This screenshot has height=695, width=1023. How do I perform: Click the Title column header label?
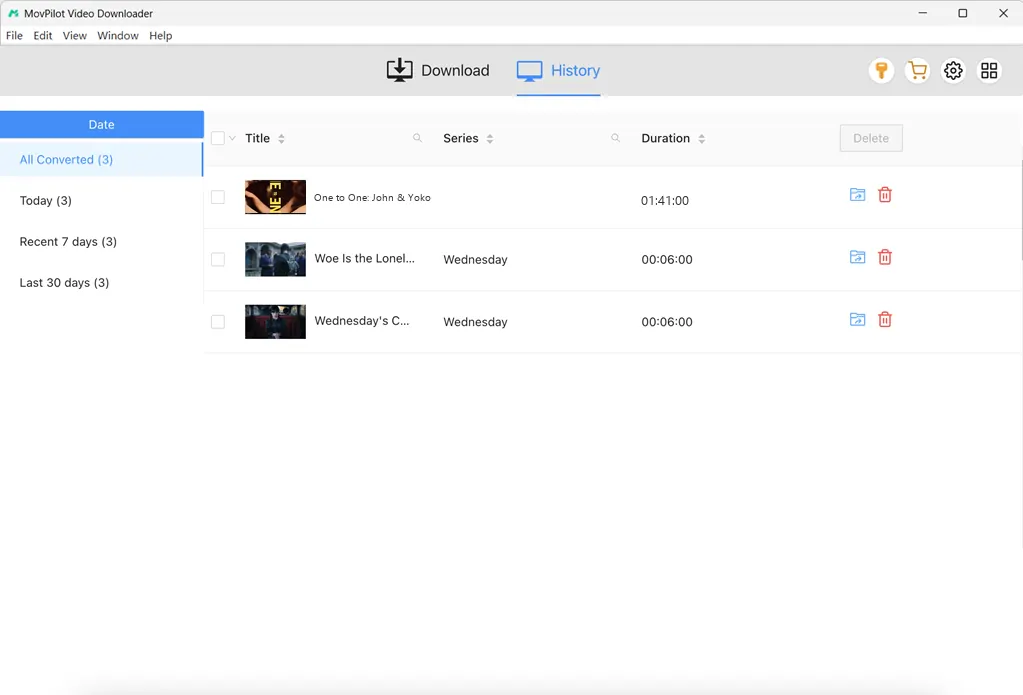pos(257,138)
